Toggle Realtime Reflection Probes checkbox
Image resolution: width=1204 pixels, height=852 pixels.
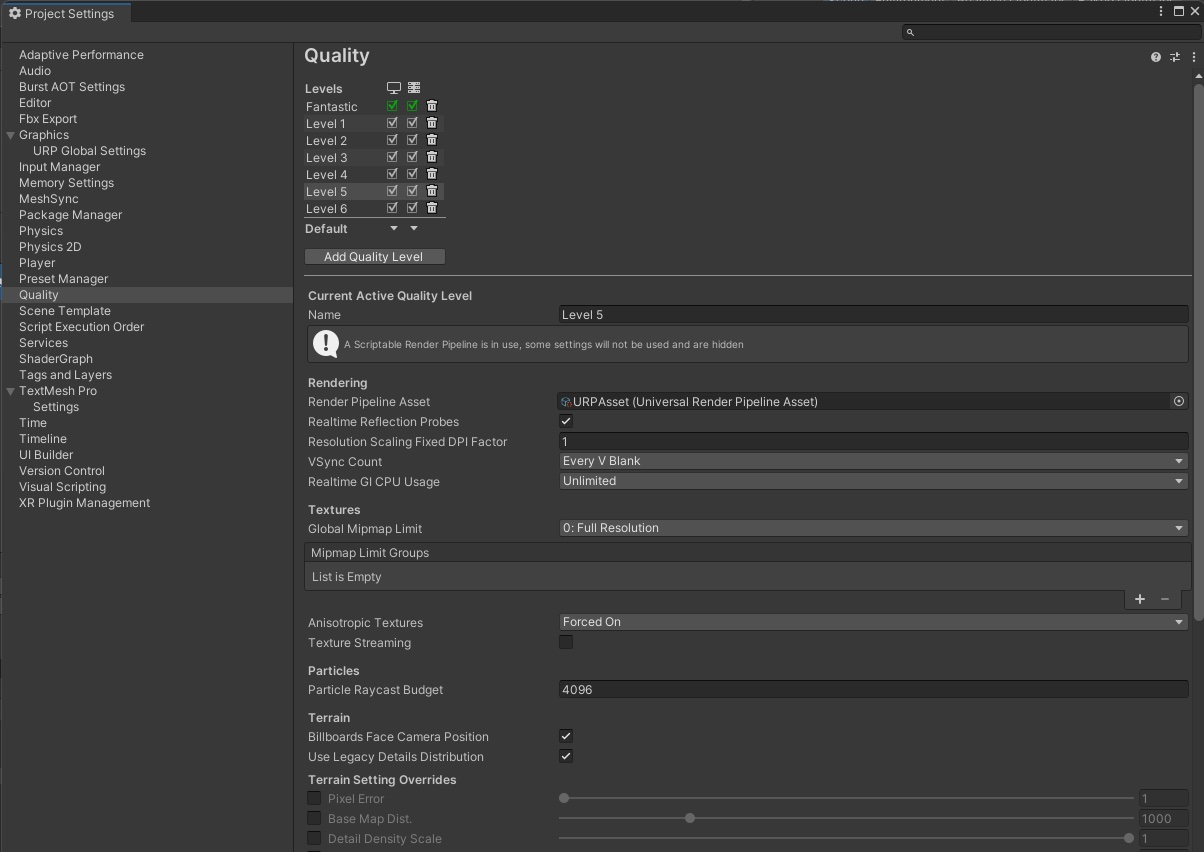(566, 422)
